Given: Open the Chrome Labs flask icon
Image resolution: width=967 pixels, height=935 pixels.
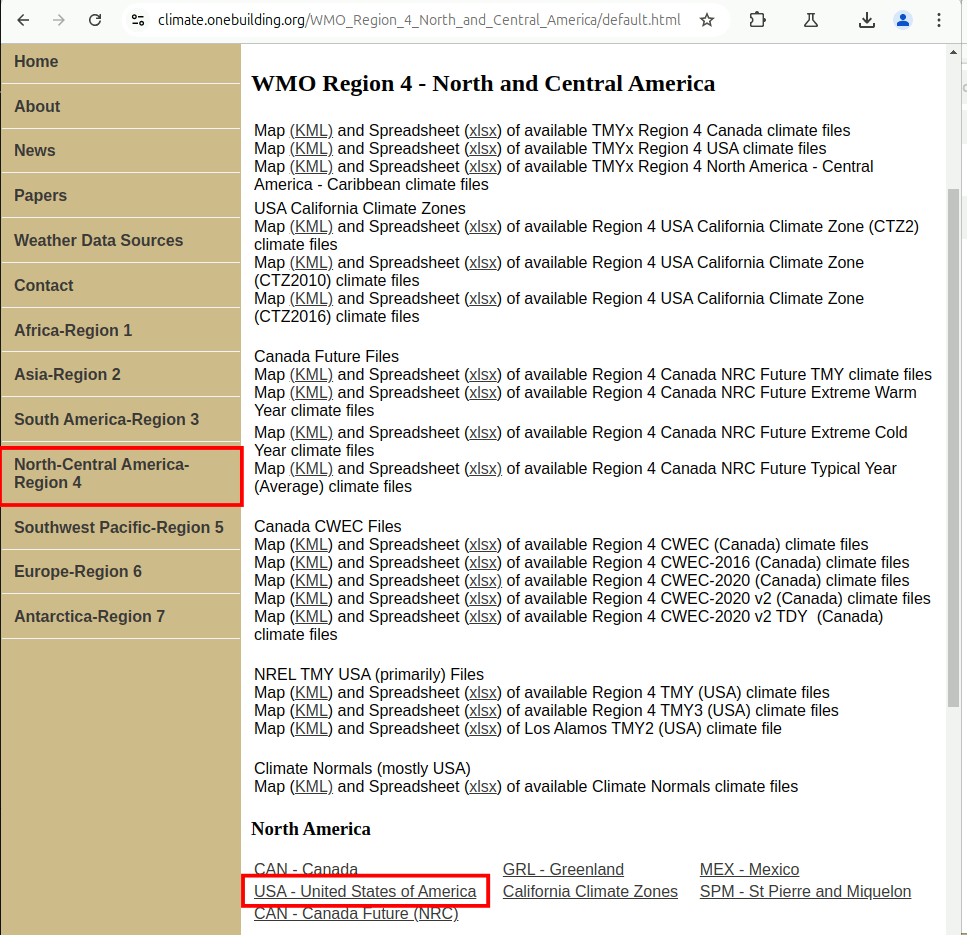Looking at the screenshot, I should click(x=811, y=20).
